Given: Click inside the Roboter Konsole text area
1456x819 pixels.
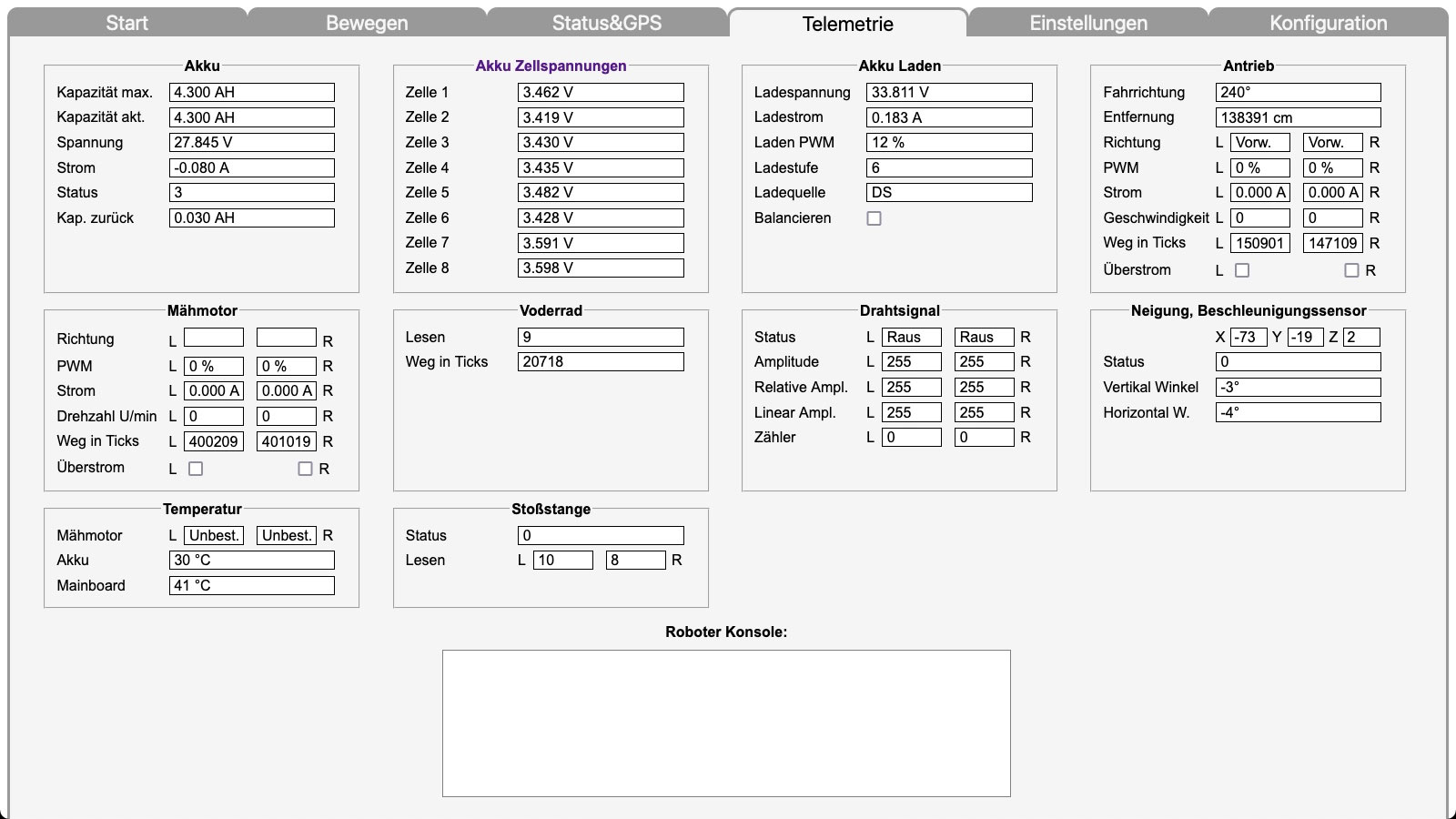Looking at the screenshot, I should pos(726,723).
